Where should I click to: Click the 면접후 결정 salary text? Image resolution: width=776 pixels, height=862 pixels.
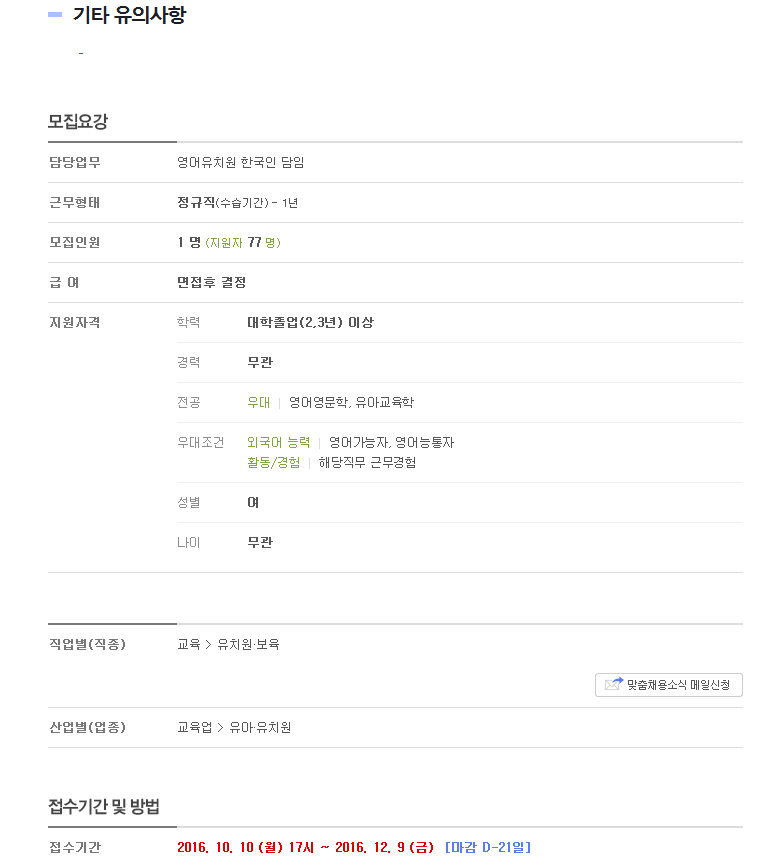(212, 283)
